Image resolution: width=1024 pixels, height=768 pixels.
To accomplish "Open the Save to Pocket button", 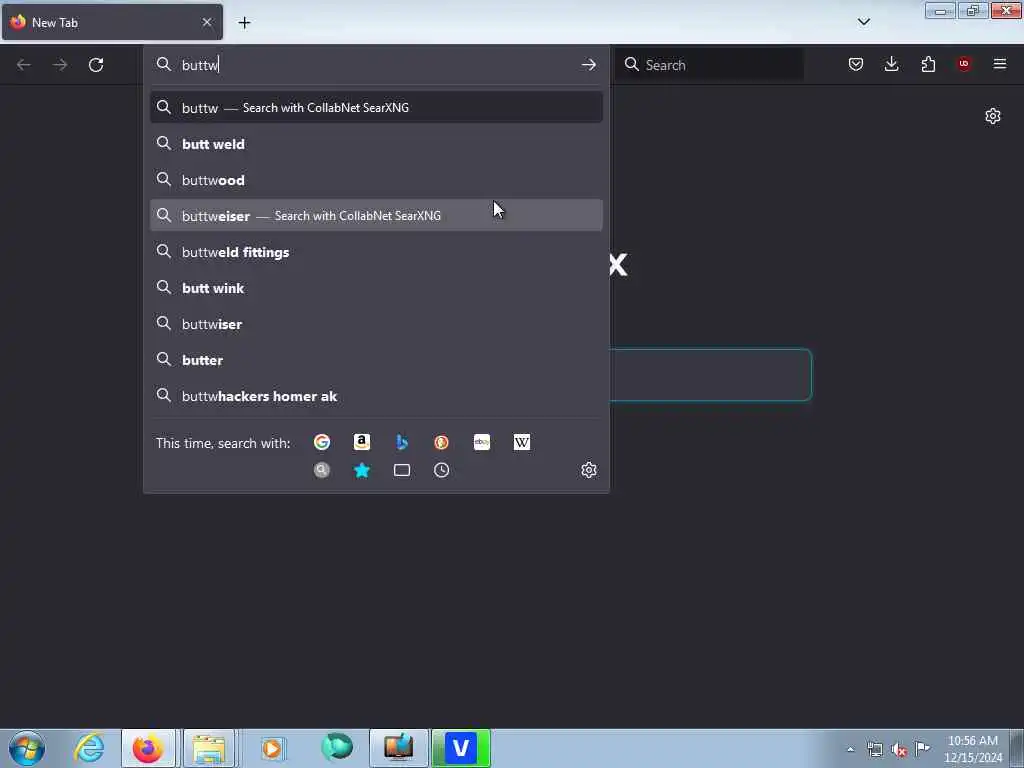I will pos(856,64).
